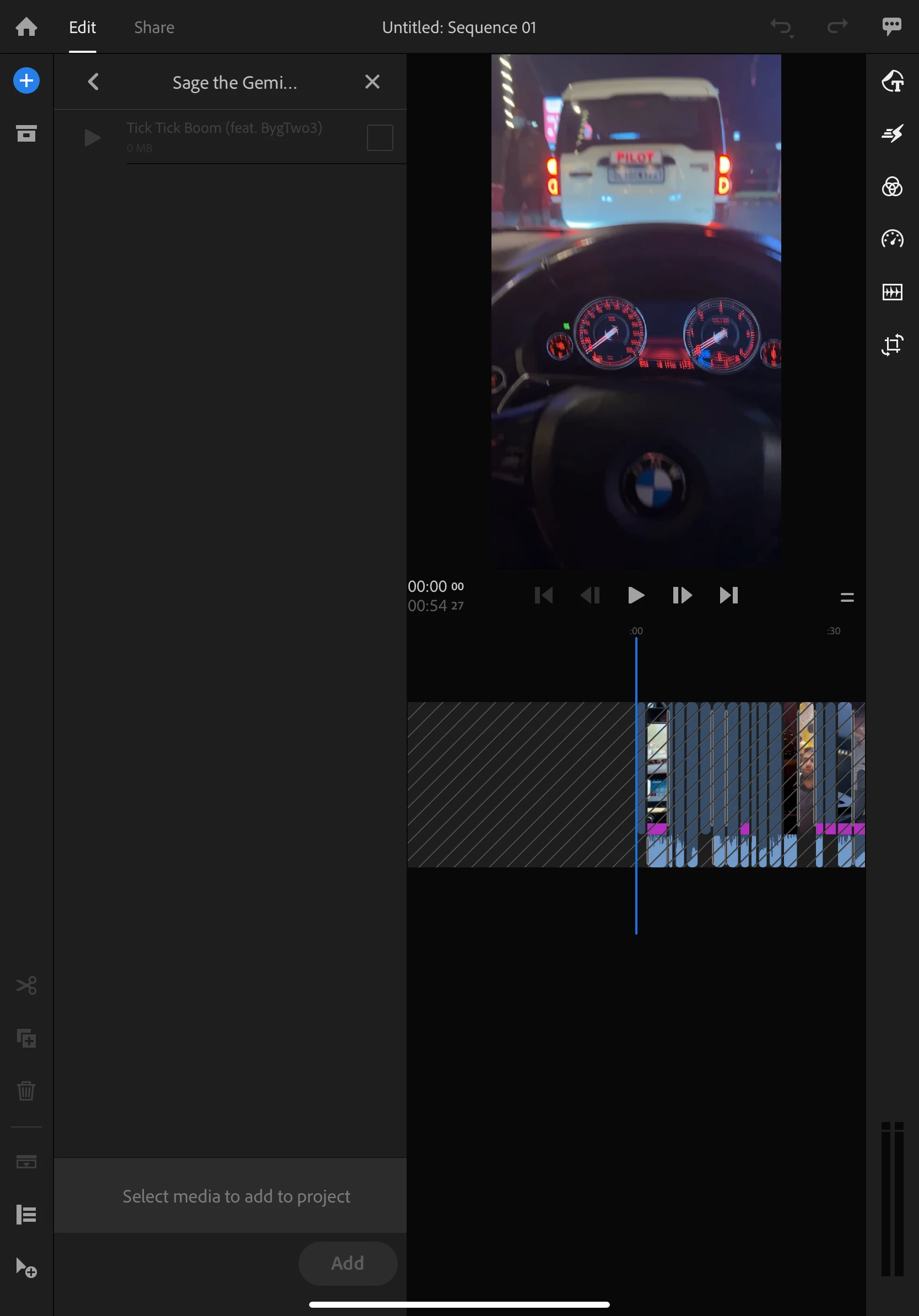Open the Speed panel
919x1316 pixels.
pos(892,239)
